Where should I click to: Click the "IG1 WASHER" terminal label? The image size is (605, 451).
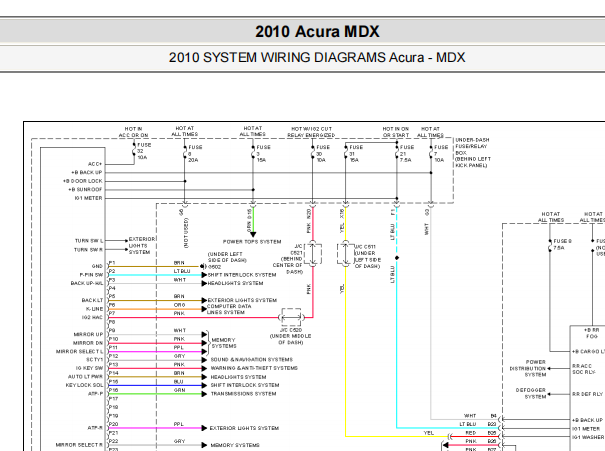coord(588,437)
